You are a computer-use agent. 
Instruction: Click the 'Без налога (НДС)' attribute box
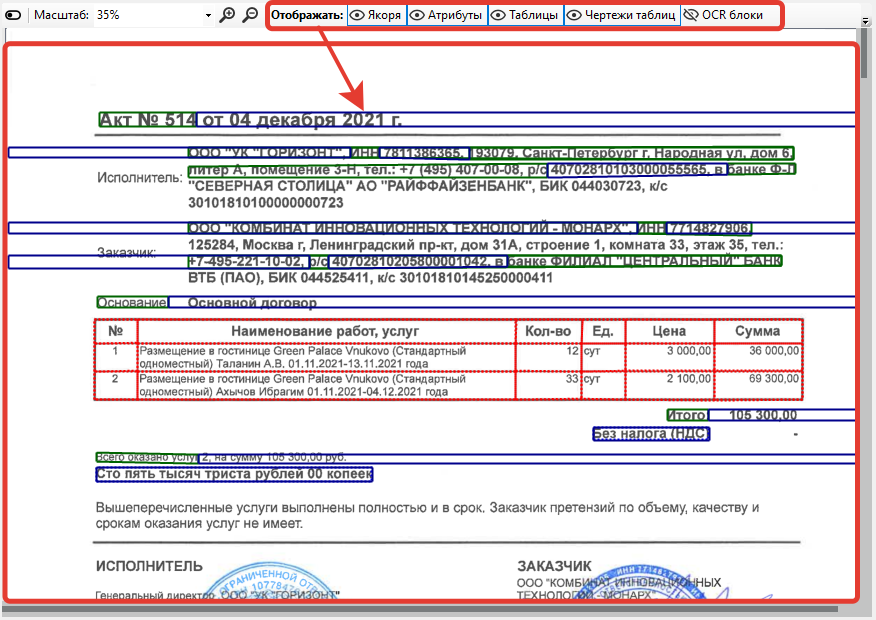coord(651,434)
